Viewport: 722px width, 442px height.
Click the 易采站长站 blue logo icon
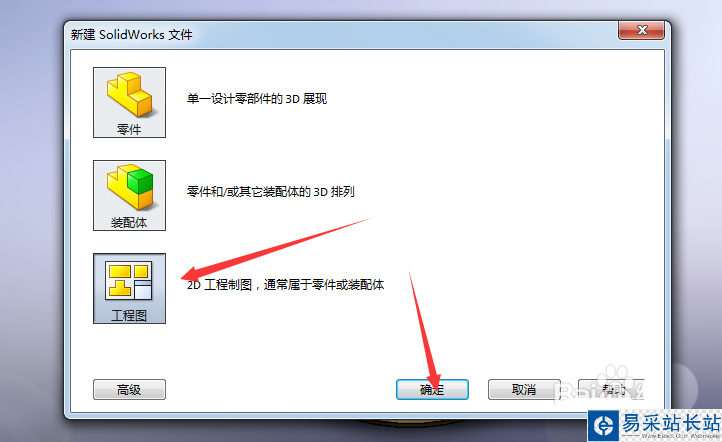[603, 425]
